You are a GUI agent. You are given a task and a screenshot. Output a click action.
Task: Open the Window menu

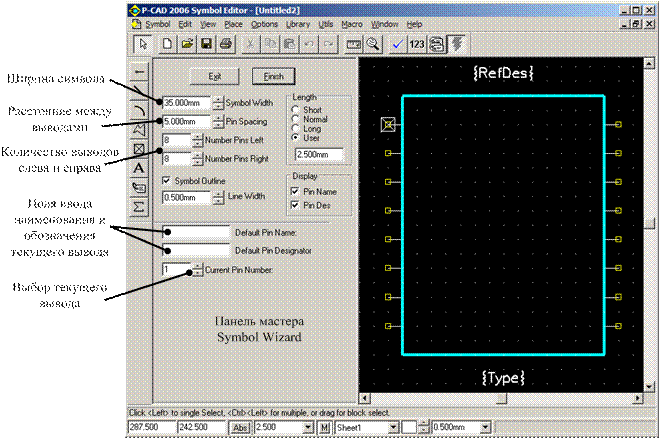[x=384, y=24]
